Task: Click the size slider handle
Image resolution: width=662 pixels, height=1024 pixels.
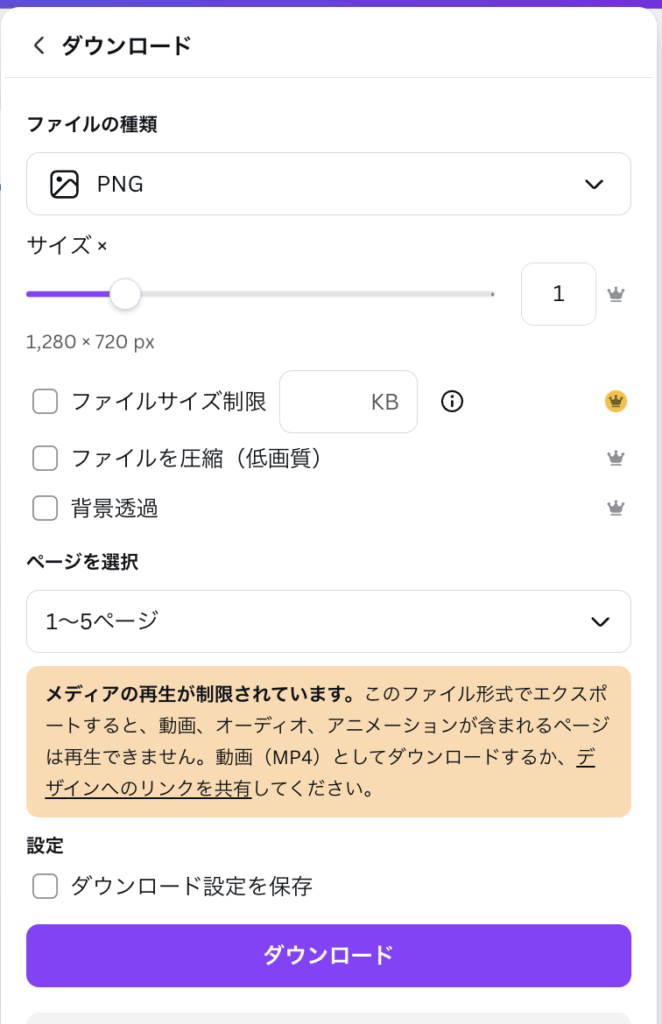Action: [x=125, y=294]
